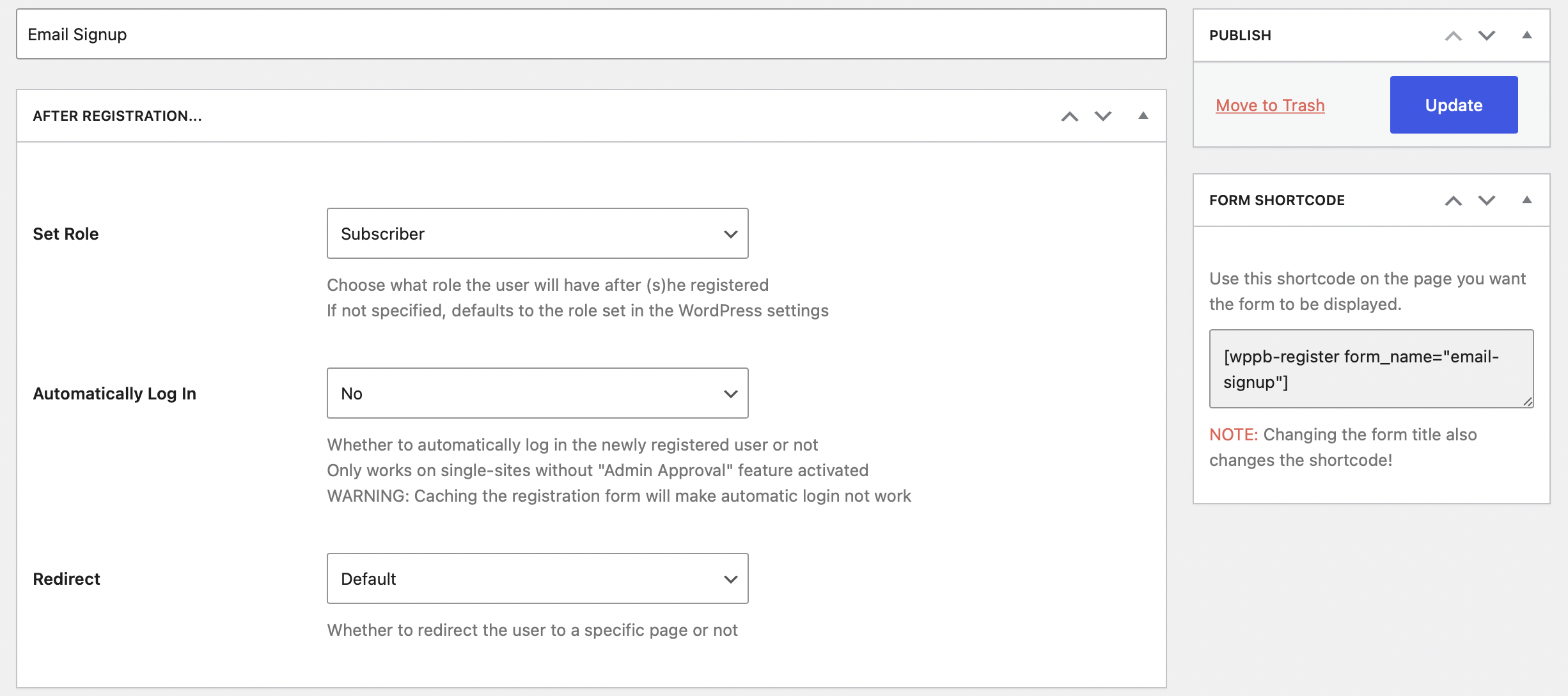Collapse the FORM SHORTCODE panel

coord(1528,200)
